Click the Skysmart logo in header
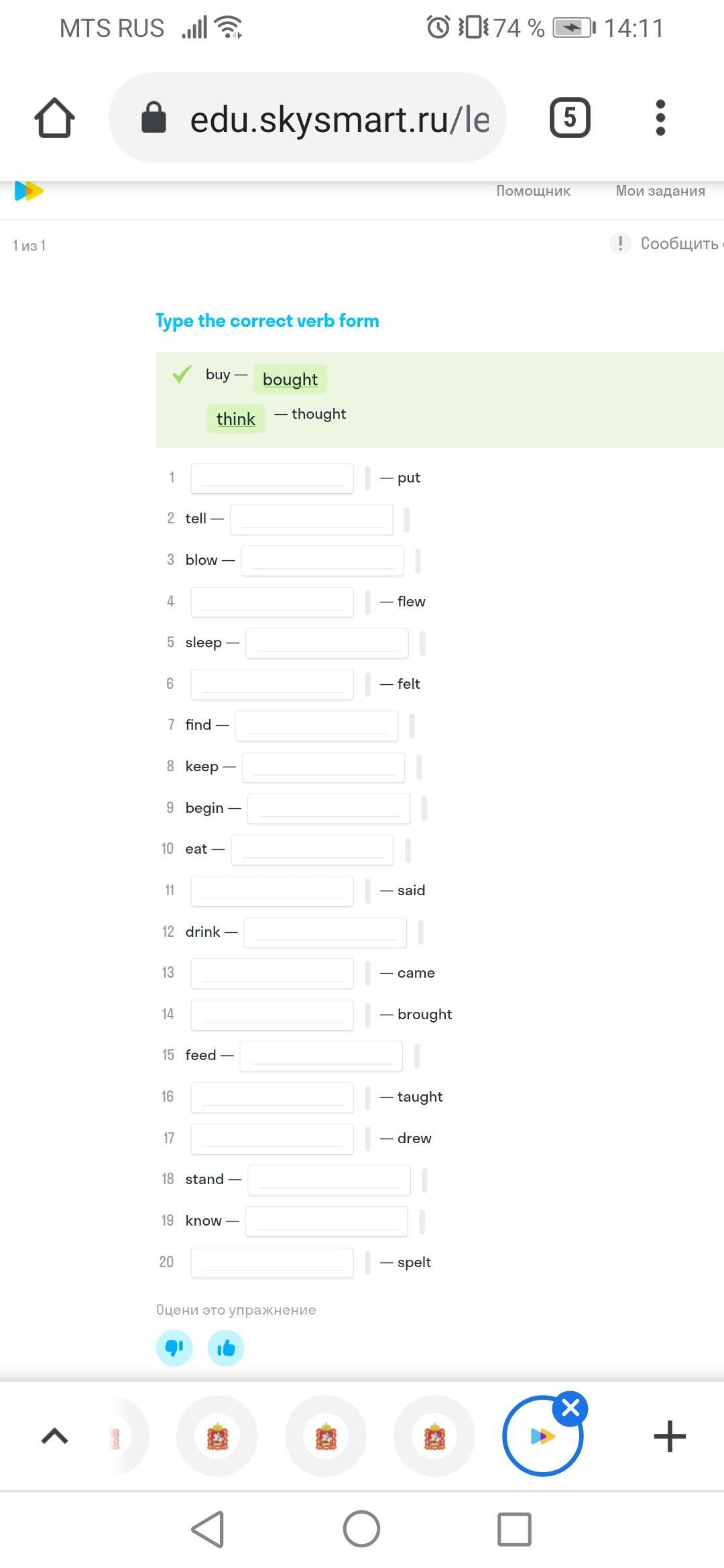Screen dimensions: 724x1568 pyautogui.click(x=29, y=191)
